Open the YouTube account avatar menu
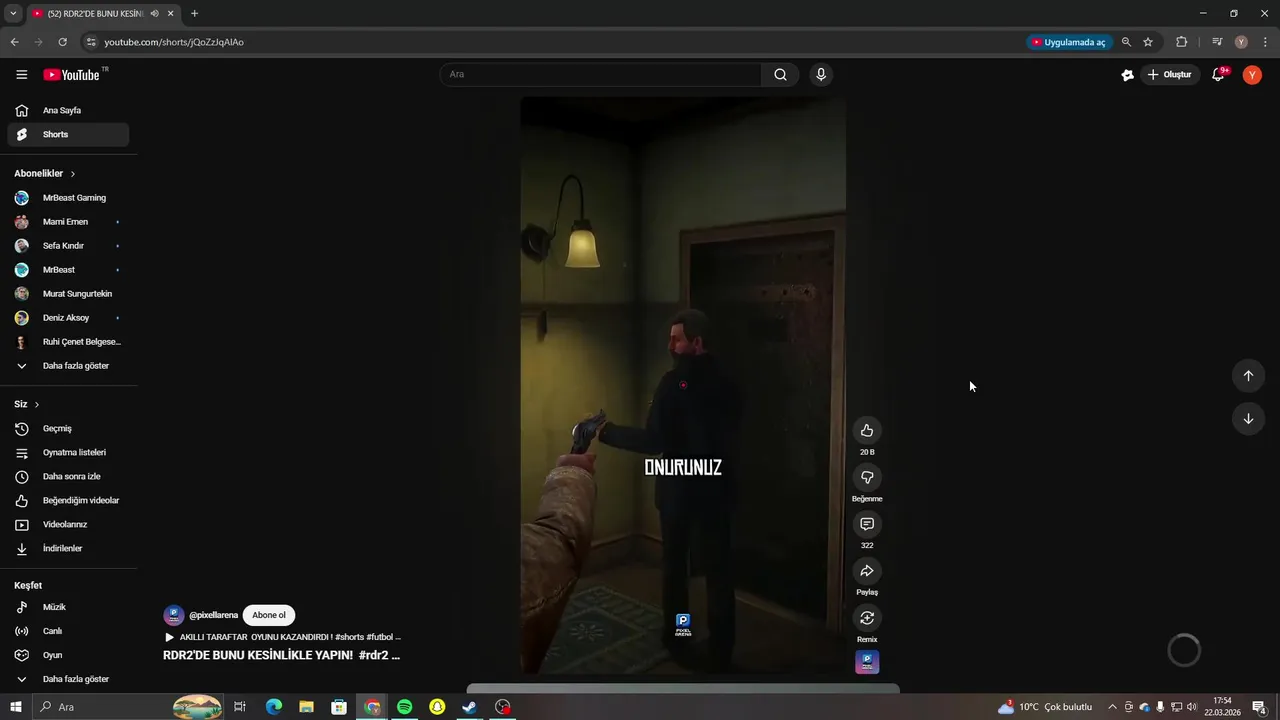Screen dimensions: 1280x720 (1252, 75)
